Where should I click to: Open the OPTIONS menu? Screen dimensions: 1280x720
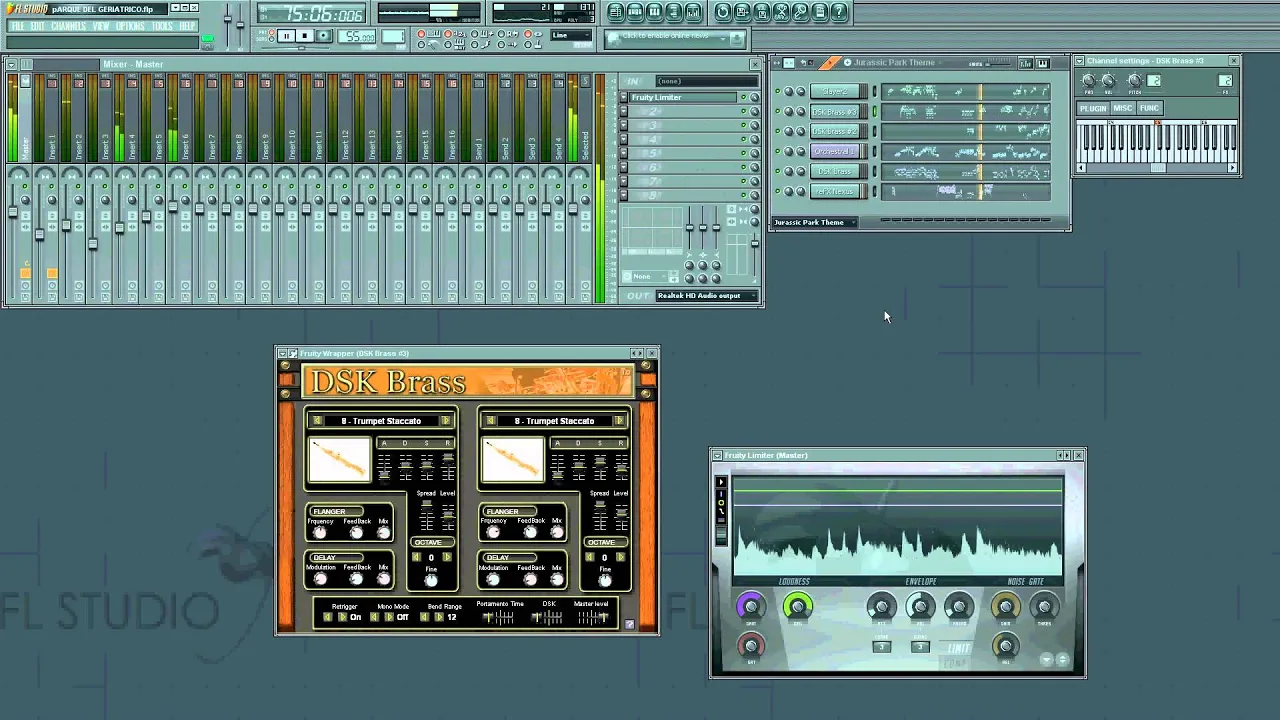[130, 26]
